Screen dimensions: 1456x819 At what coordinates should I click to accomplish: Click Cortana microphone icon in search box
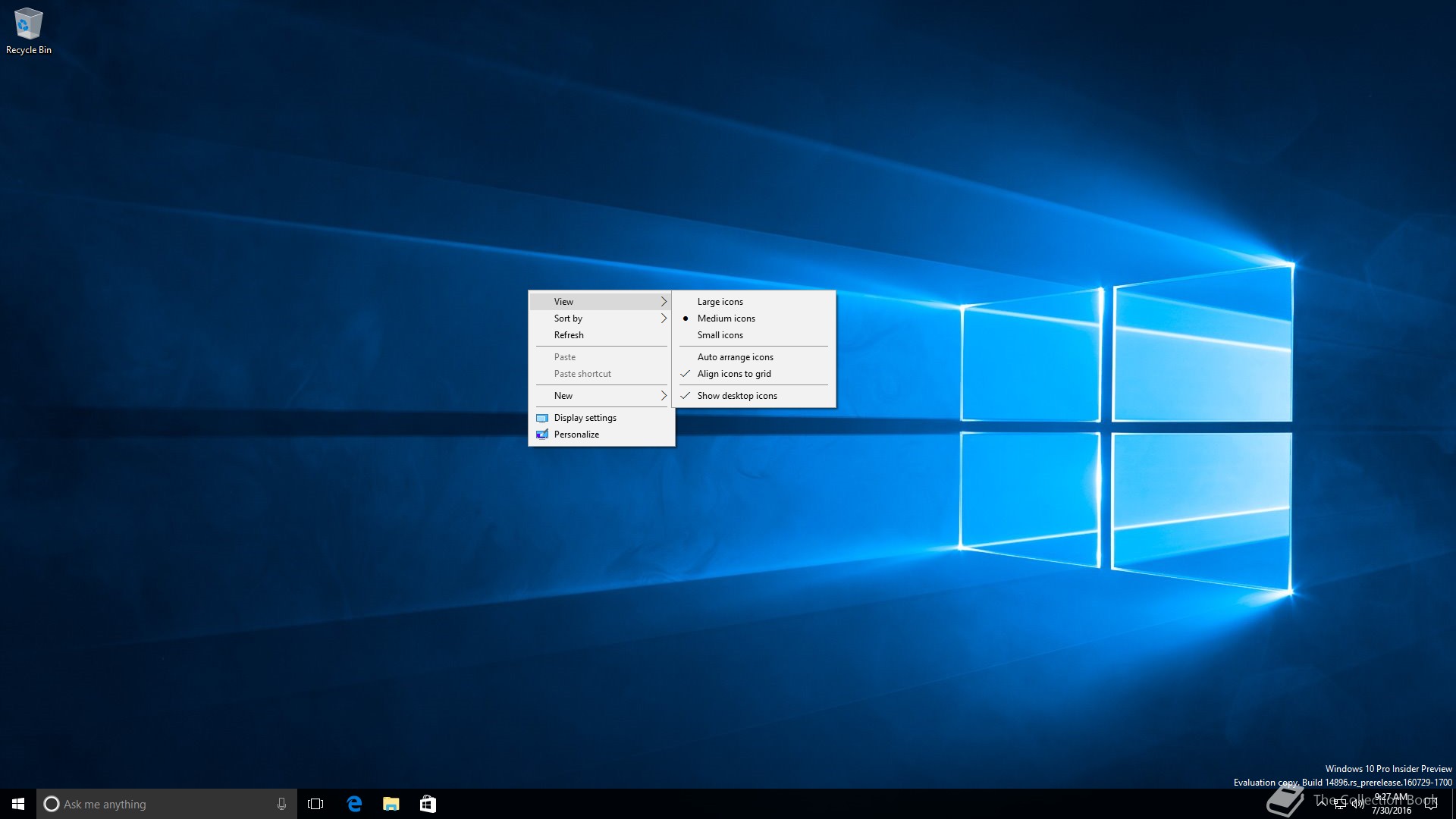tap(281, 804)
